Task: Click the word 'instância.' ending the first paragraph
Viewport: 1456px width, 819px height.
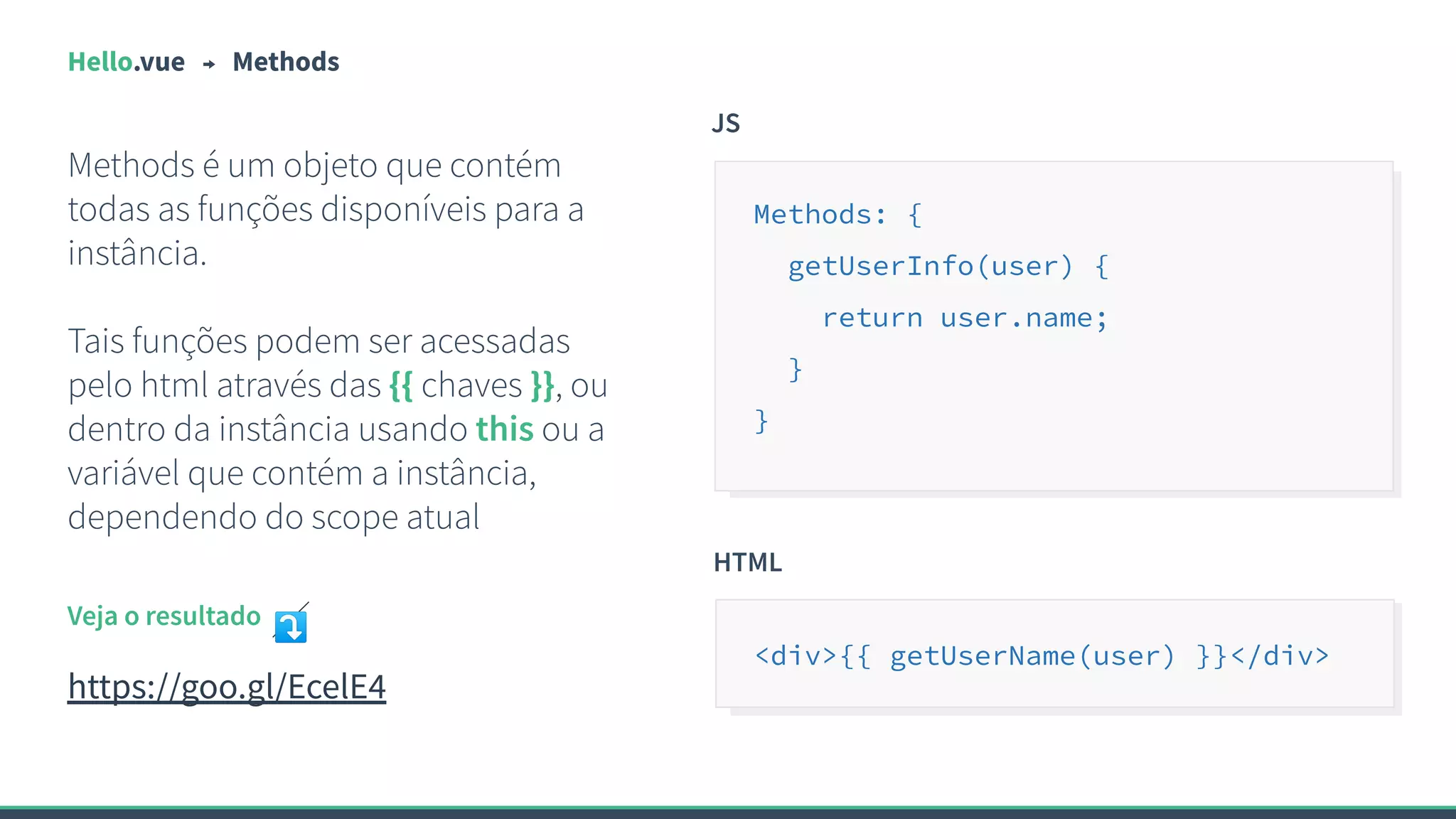Action: click(137, 253)
